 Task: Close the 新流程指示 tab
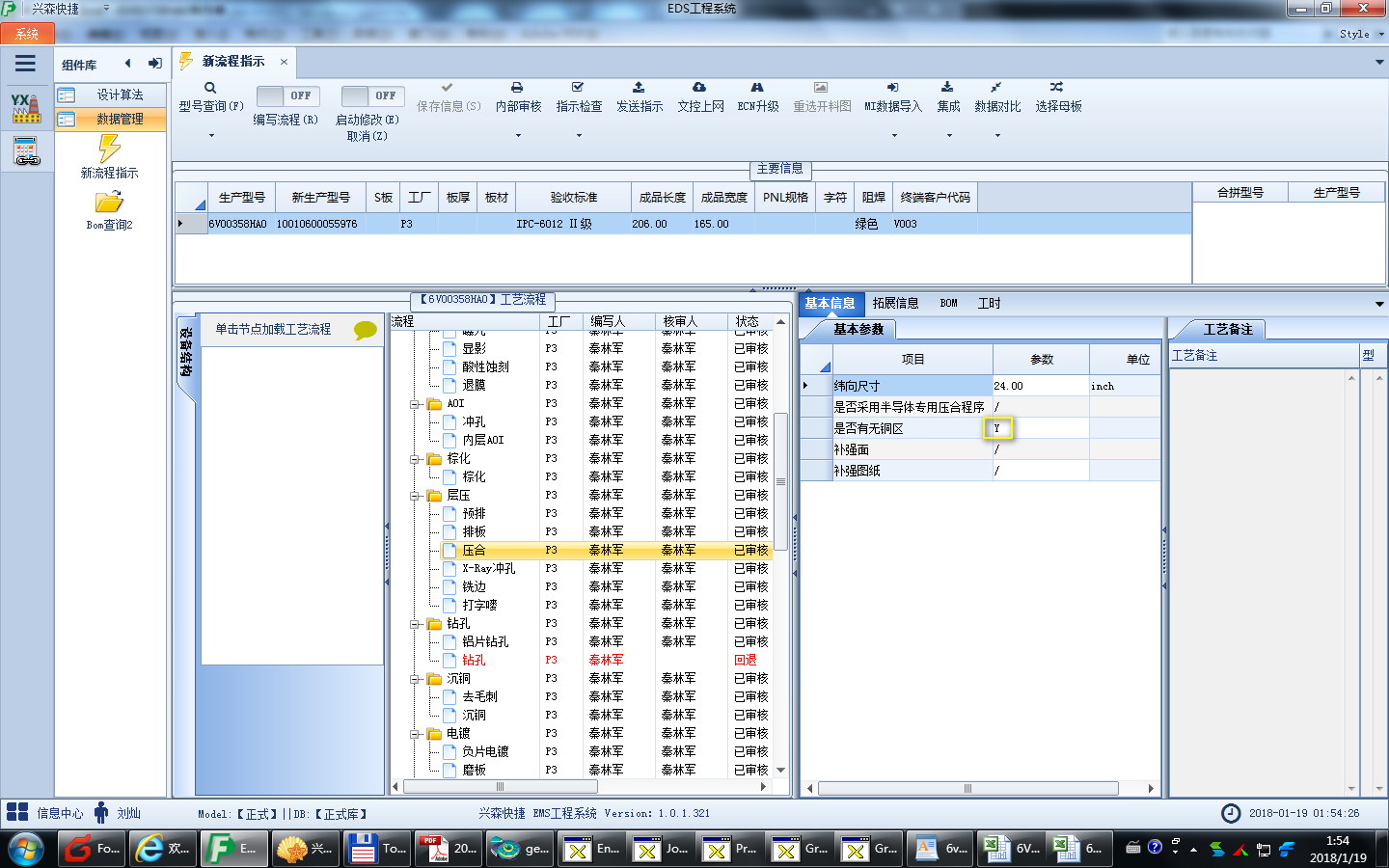(x=284, y=62)
